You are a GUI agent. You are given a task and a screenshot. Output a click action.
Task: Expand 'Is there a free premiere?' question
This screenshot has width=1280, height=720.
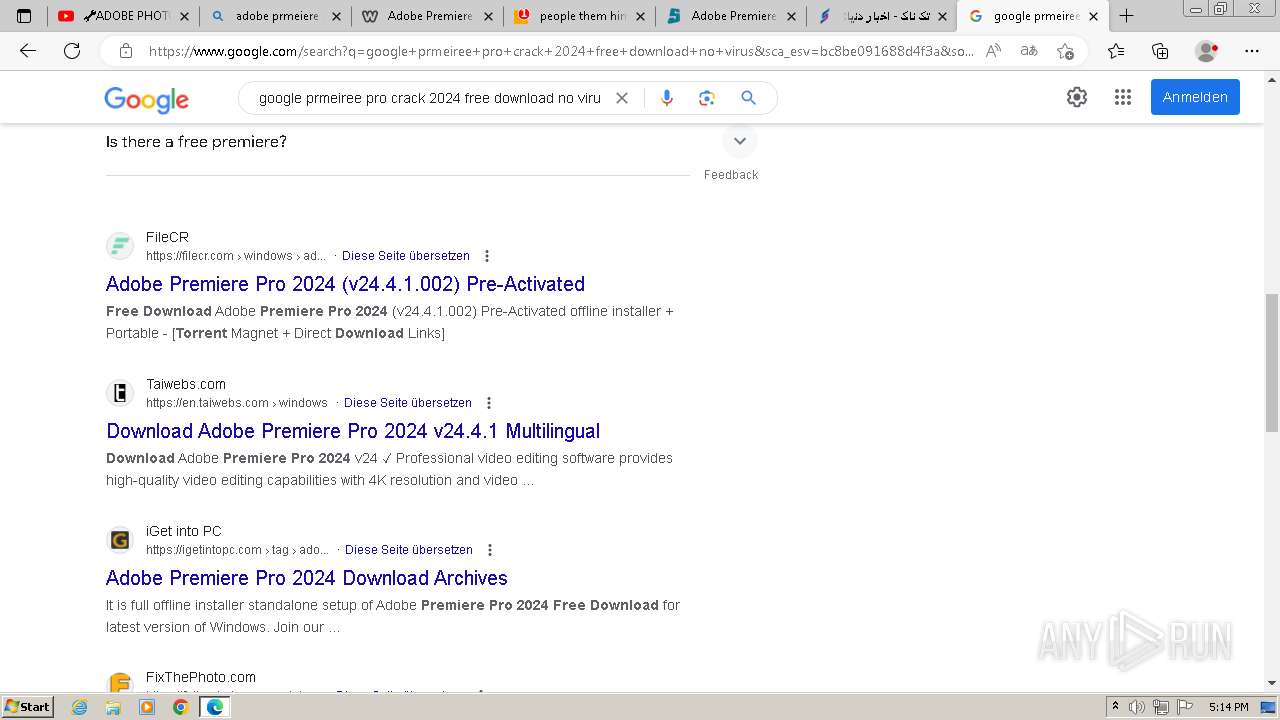tap(740, 141)
